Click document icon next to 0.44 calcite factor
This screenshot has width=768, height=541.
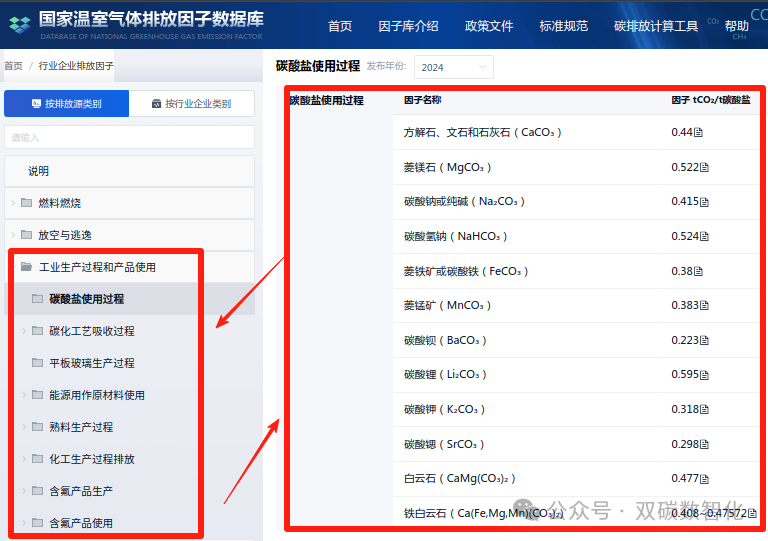pos(699,133)
